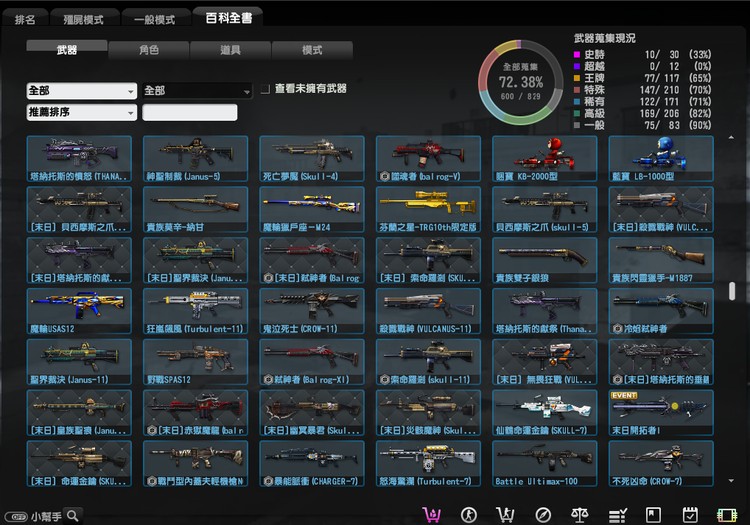Screen dimensions: 750x525
Task: Open the dark 全部 dropdown
Action: (197, 90)
